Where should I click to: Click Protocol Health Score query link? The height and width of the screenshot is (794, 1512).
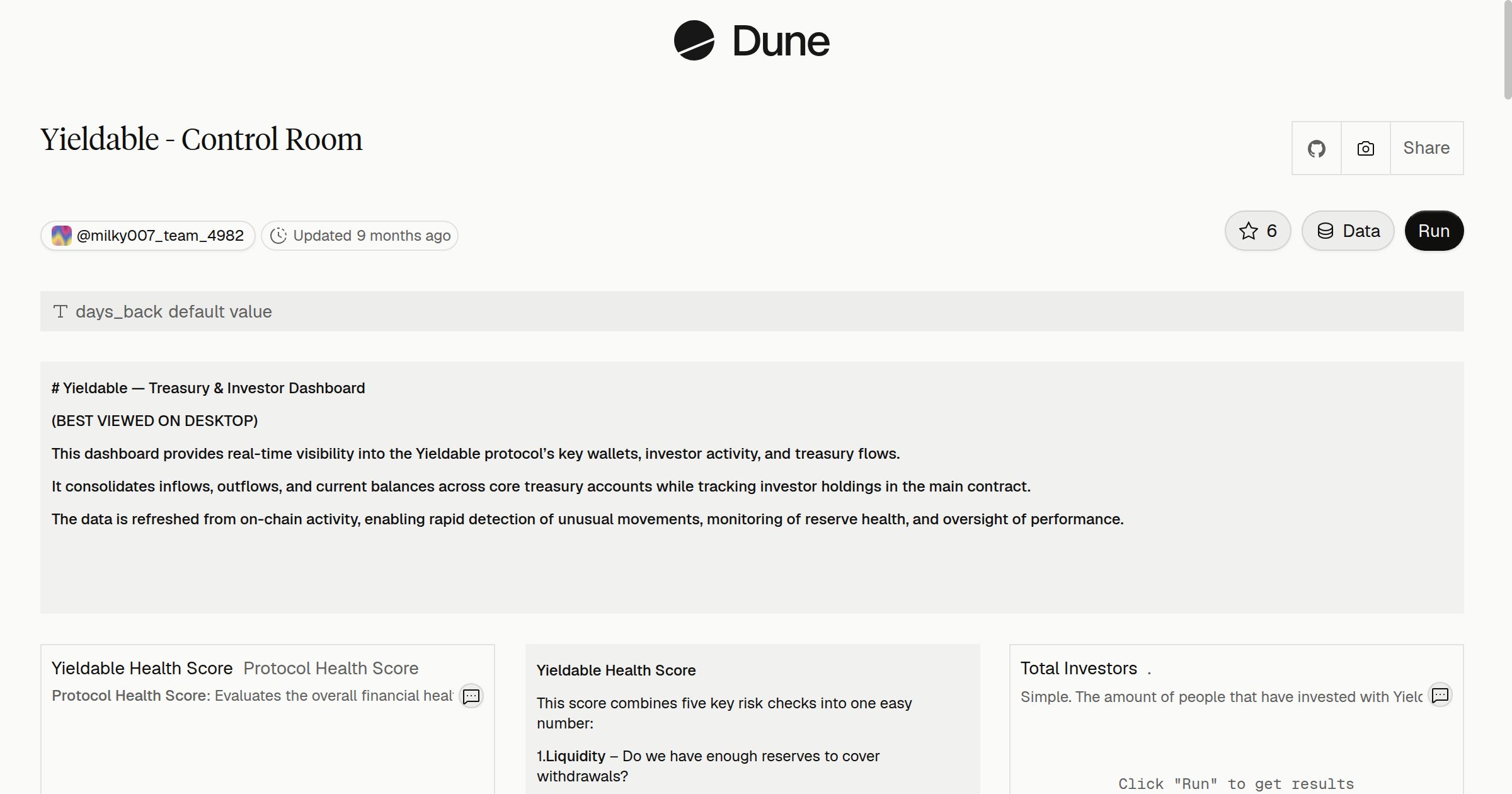(x=331, y=668)
